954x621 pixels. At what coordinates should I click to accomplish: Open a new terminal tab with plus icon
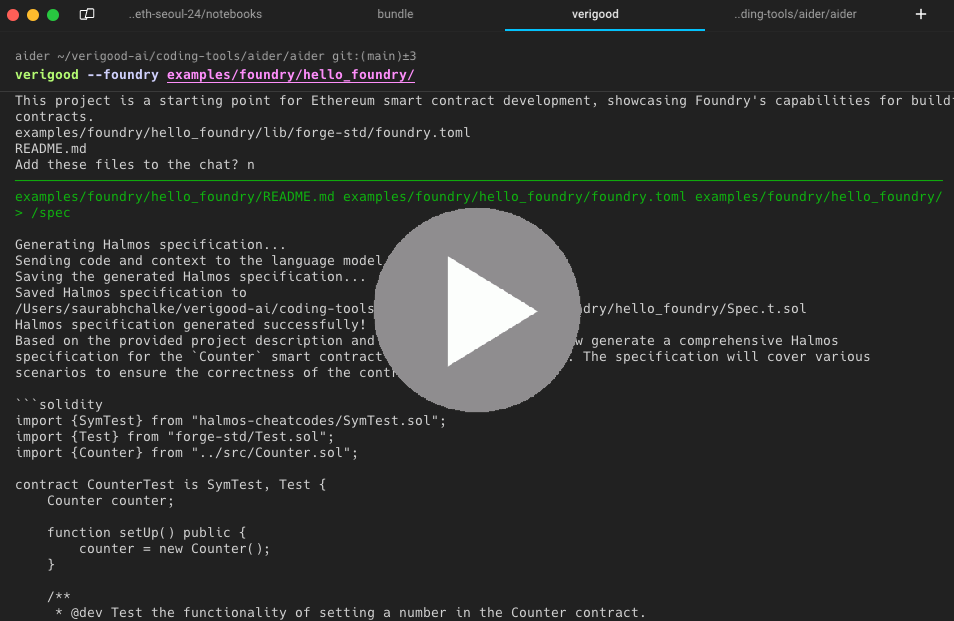coord(921,14)
